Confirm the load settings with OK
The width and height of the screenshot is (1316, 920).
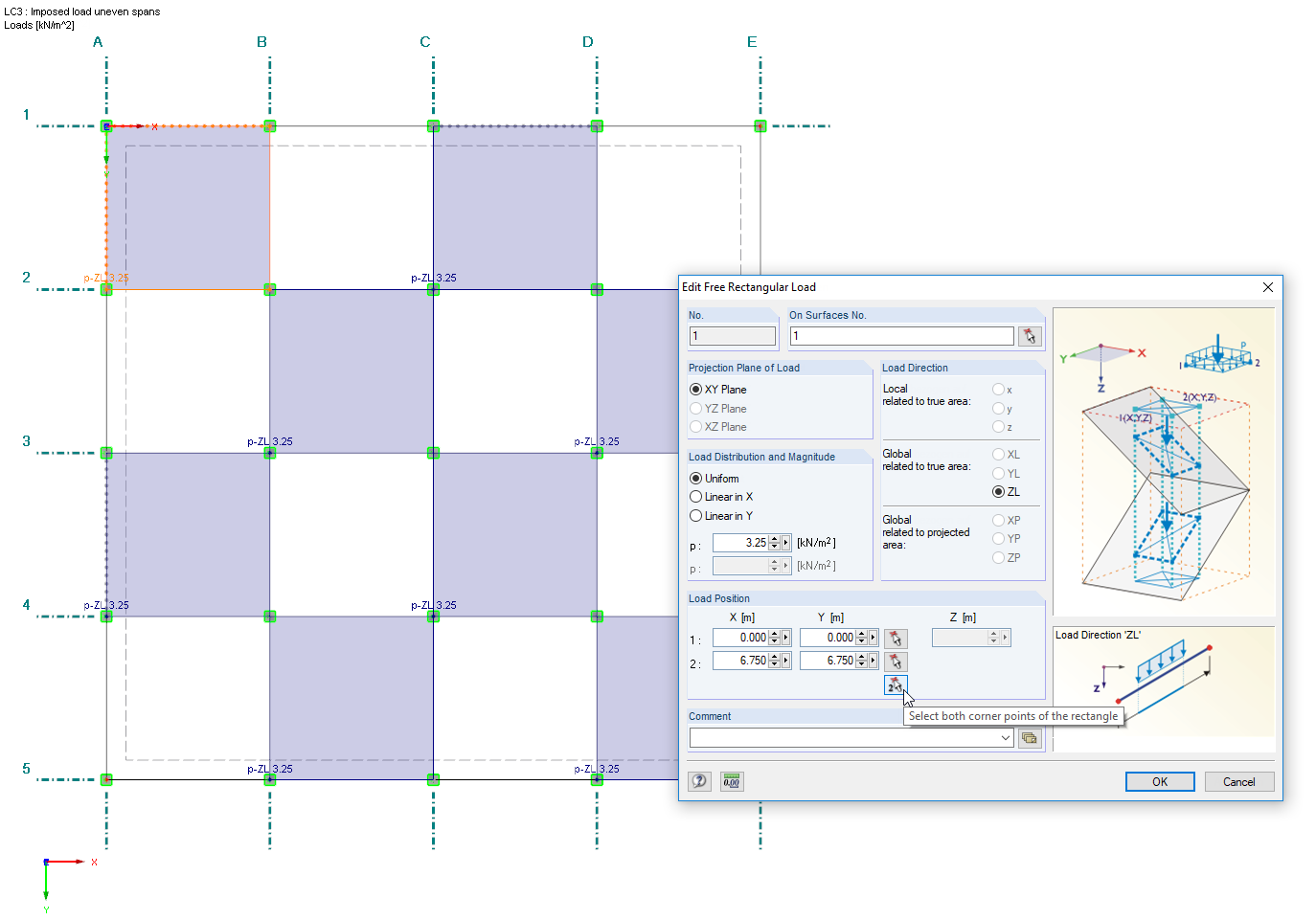[x=1159, y=781]
